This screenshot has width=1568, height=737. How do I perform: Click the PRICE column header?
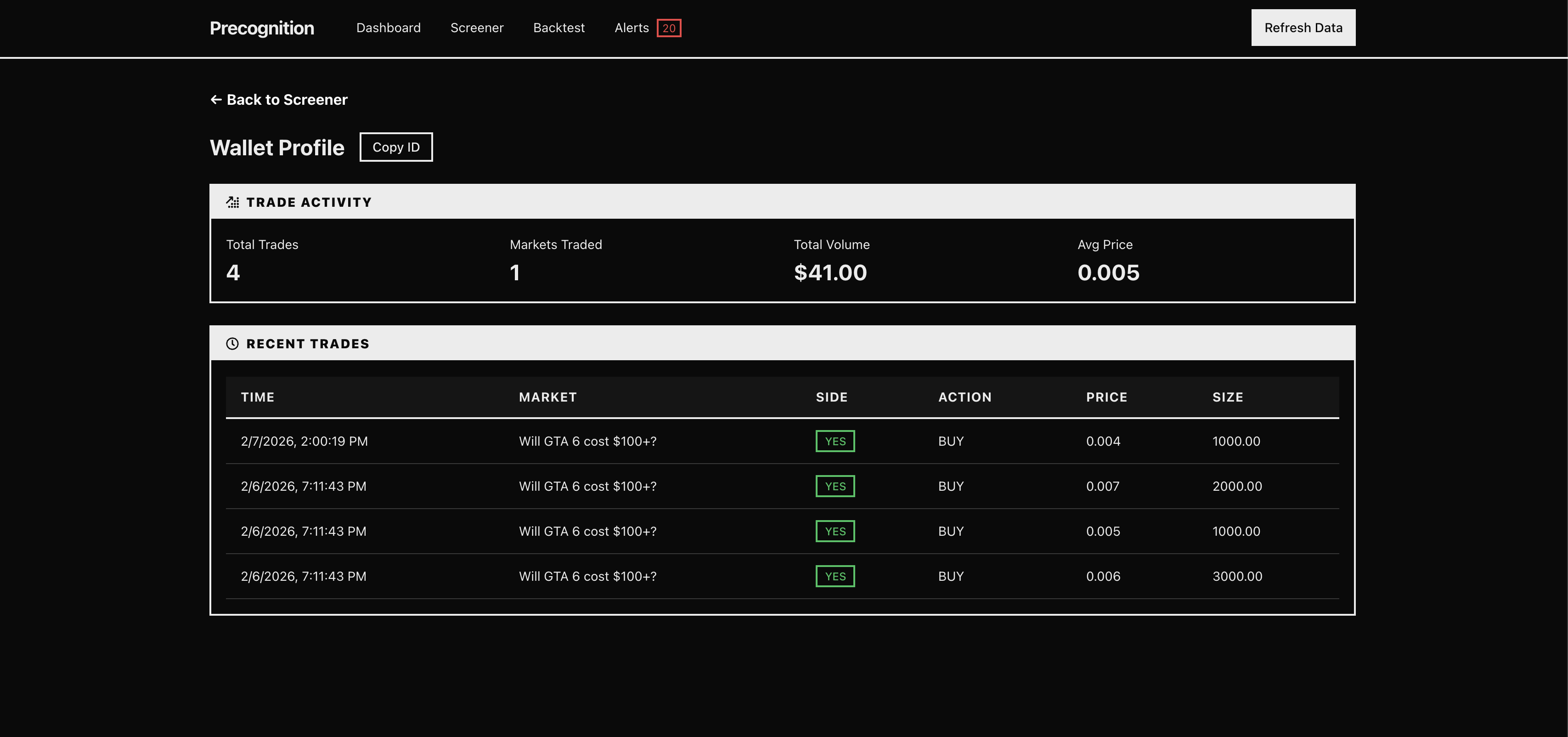tap(1106, 397)
